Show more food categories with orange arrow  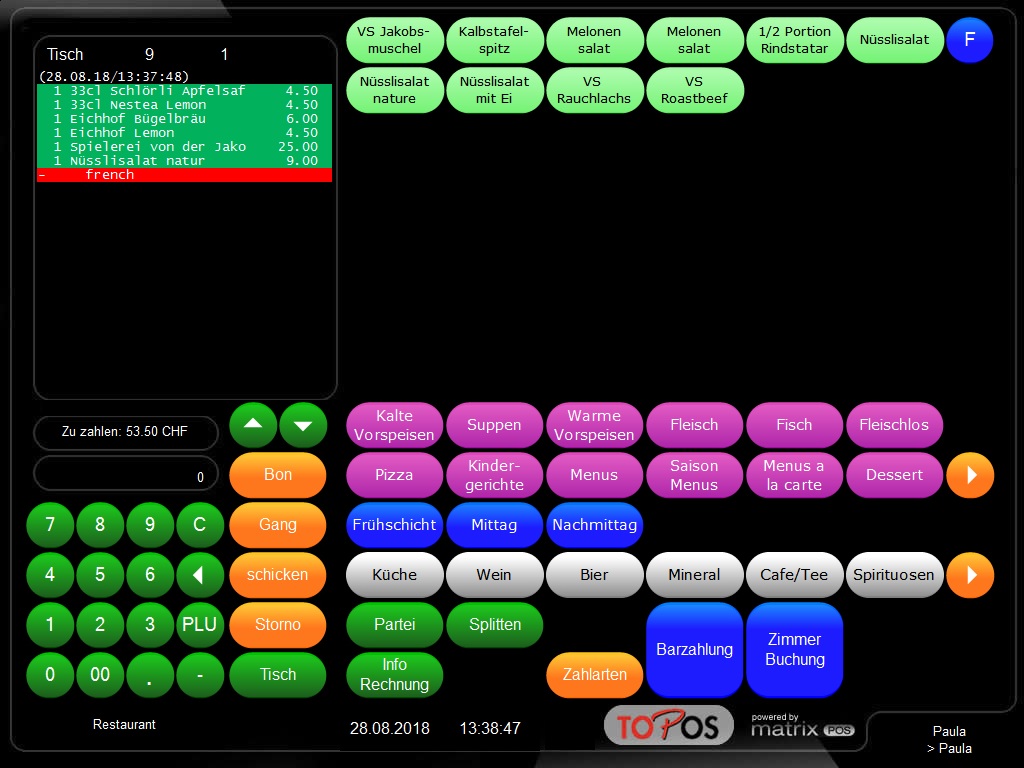coord(970,475)
